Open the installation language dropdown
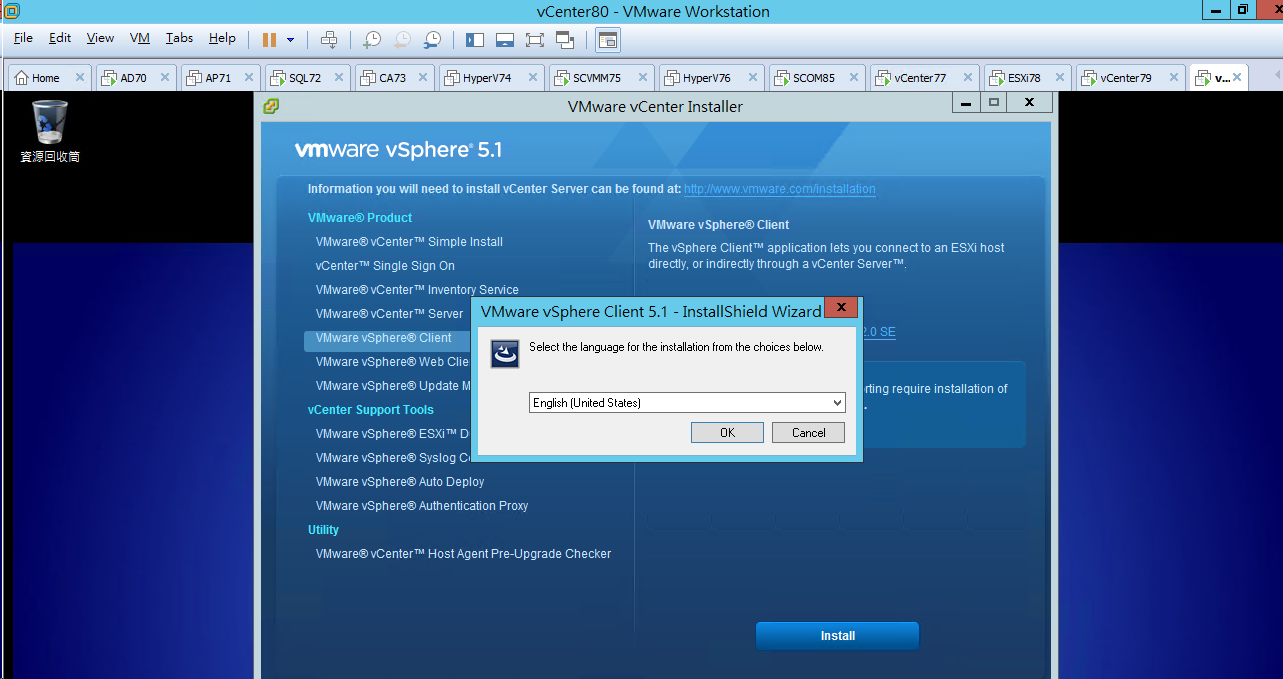Viewport: 1283px width, 679px height. tap(687, 403)
